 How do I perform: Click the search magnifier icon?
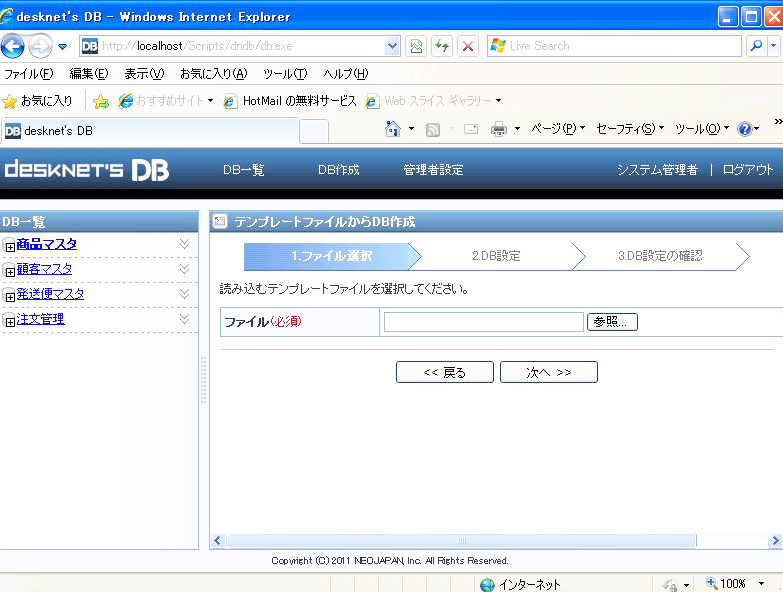754,46
